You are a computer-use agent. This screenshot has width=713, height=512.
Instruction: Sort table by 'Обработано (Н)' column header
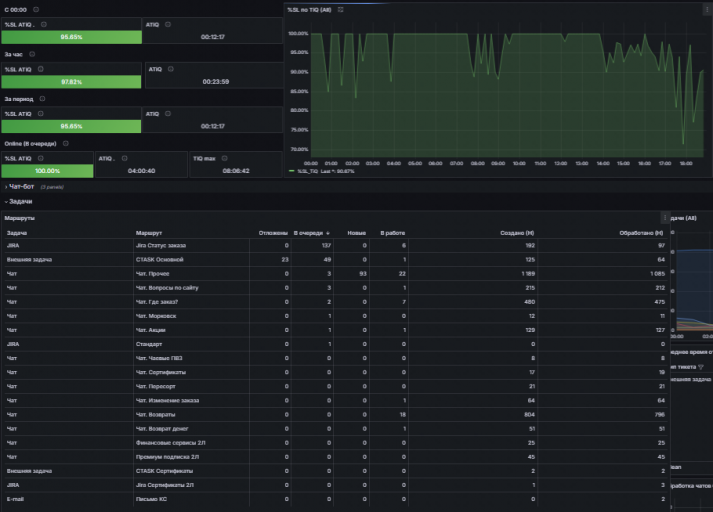pos(641,233)
